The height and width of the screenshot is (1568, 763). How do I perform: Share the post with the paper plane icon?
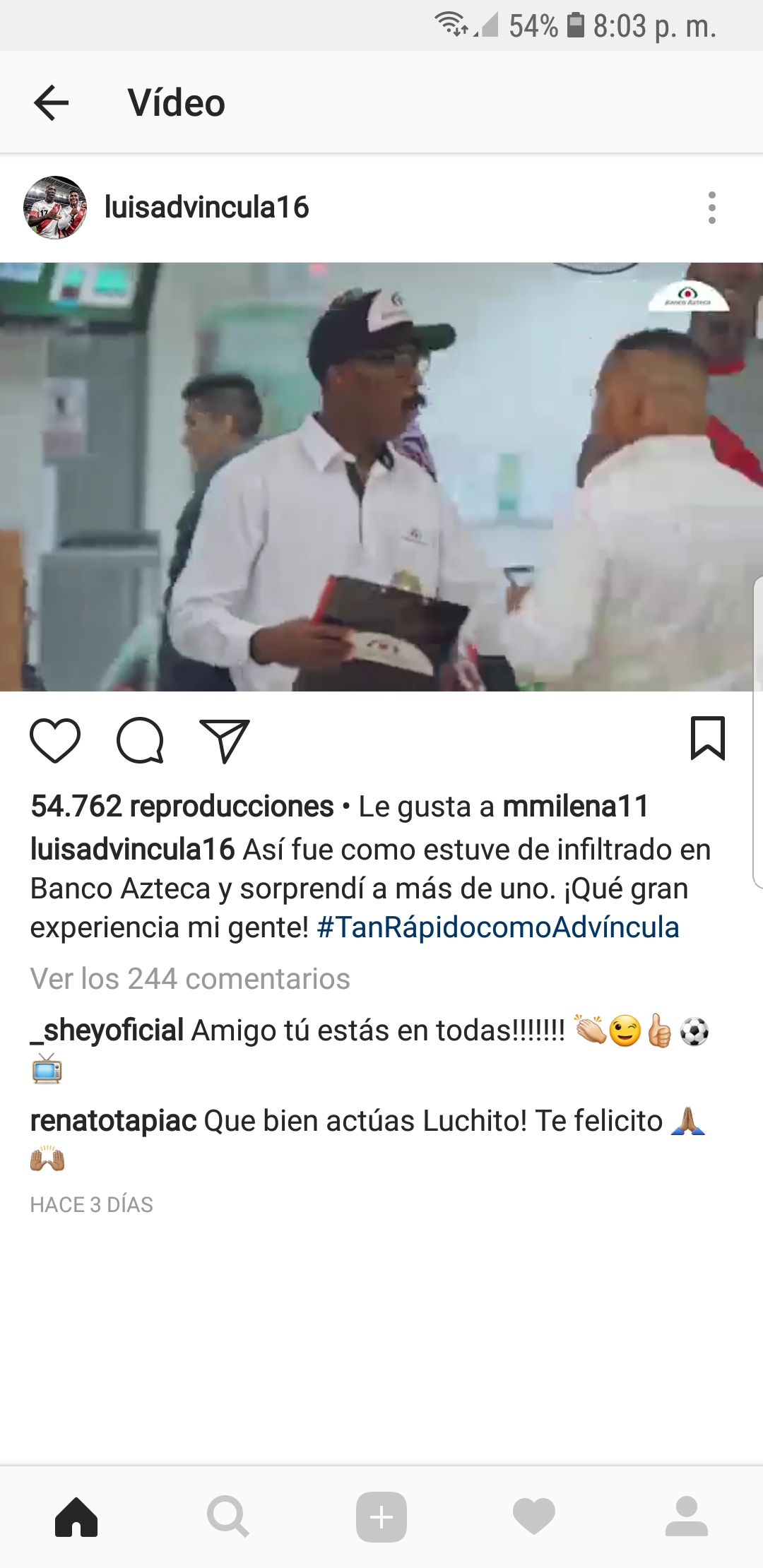click(225, 740)
